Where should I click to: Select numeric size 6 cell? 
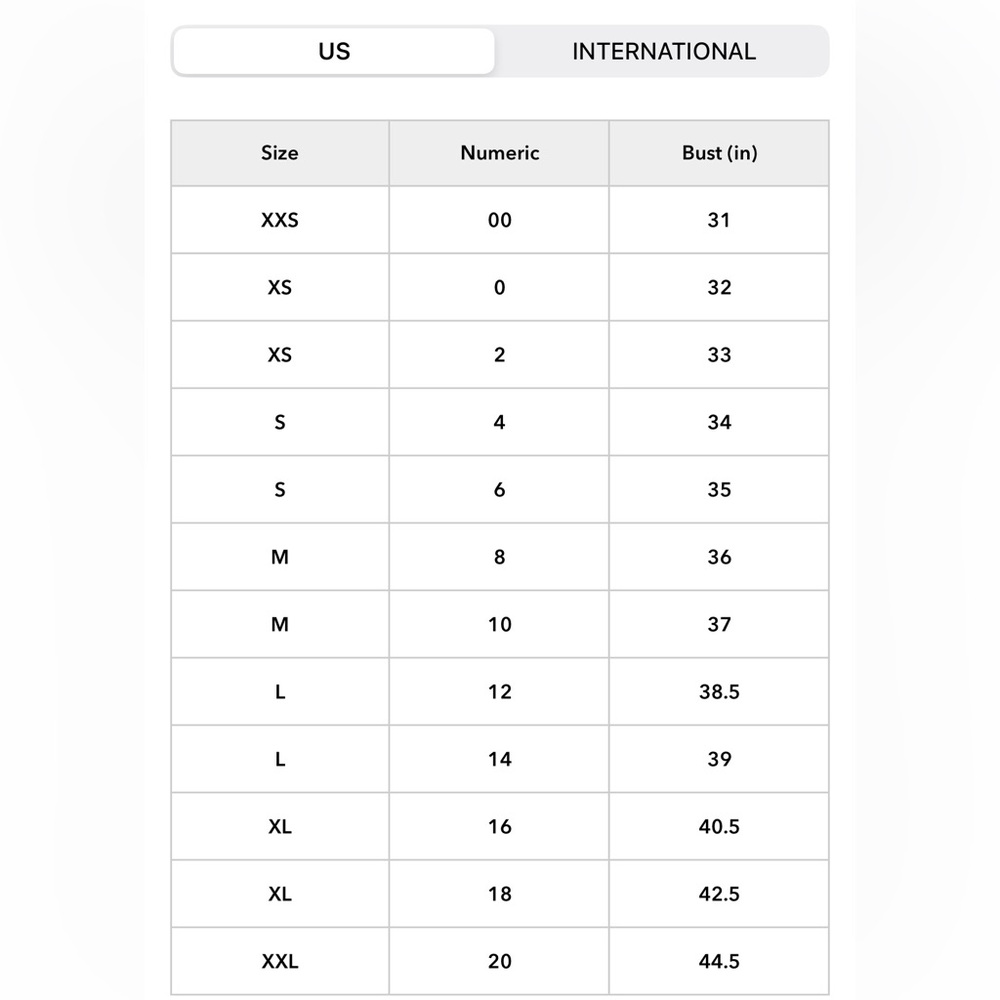[x=499, y=489]
